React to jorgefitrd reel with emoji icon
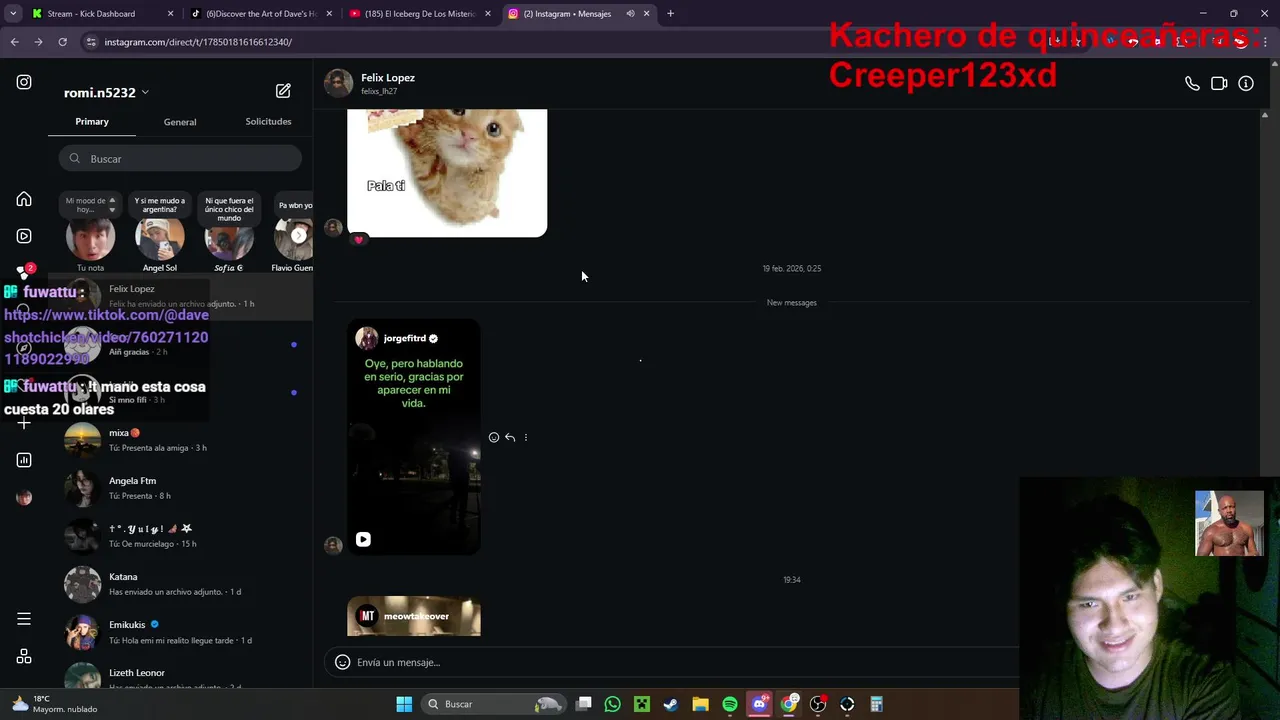The image size is (1280, 720). (494, 437)
